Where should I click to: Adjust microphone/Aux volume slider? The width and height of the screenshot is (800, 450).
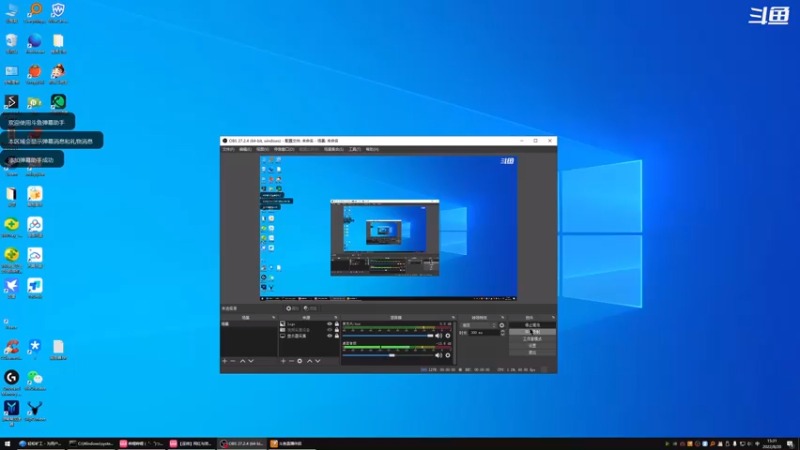pyautogui.click(x=388, y=336)
